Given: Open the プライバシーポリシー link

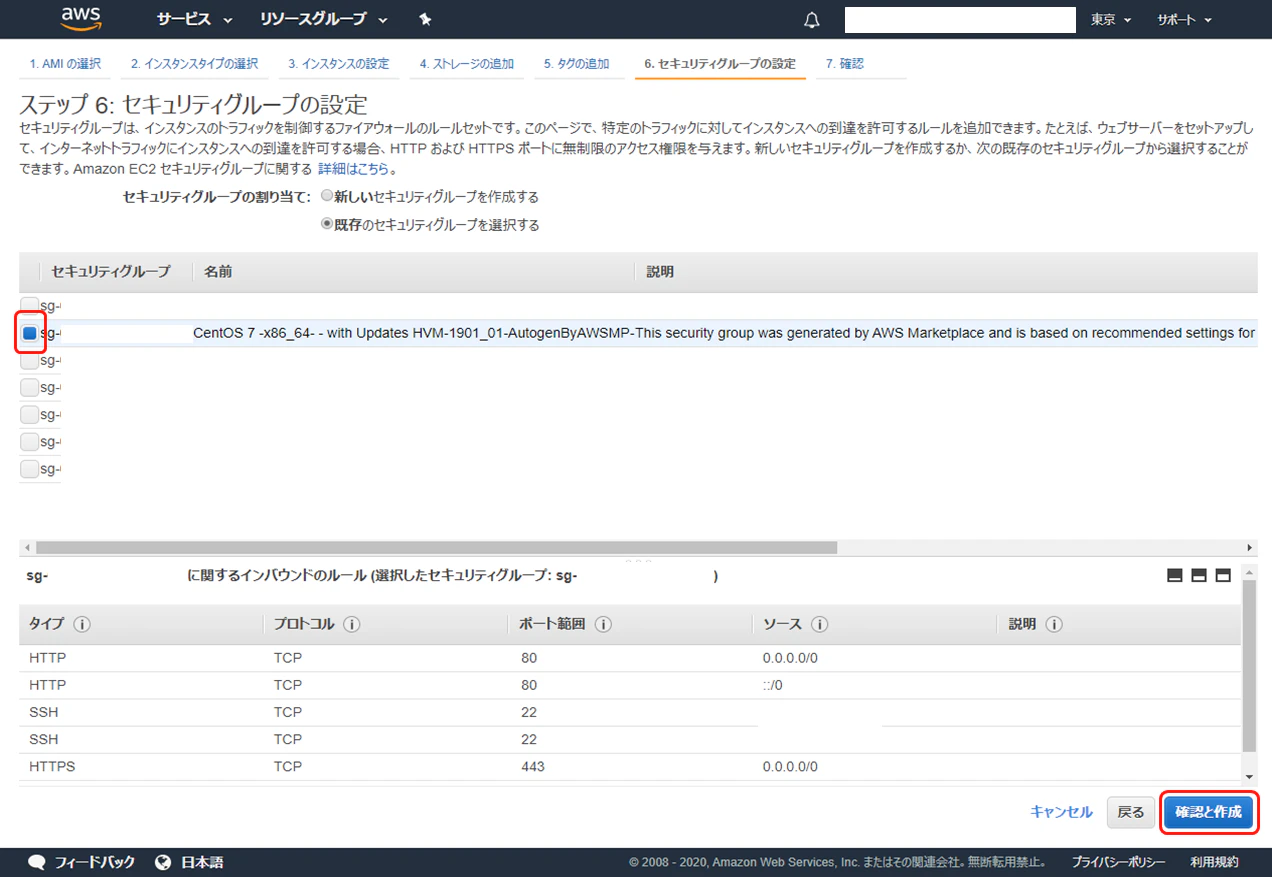Looking at the screenshot, I should pos(1118,862).
